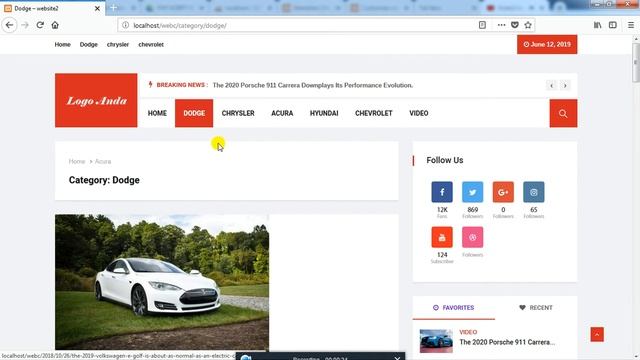Open chrysler link in top bar
Image resolution: width=640 pixels, height=360 pixels.
click(118, 44)
